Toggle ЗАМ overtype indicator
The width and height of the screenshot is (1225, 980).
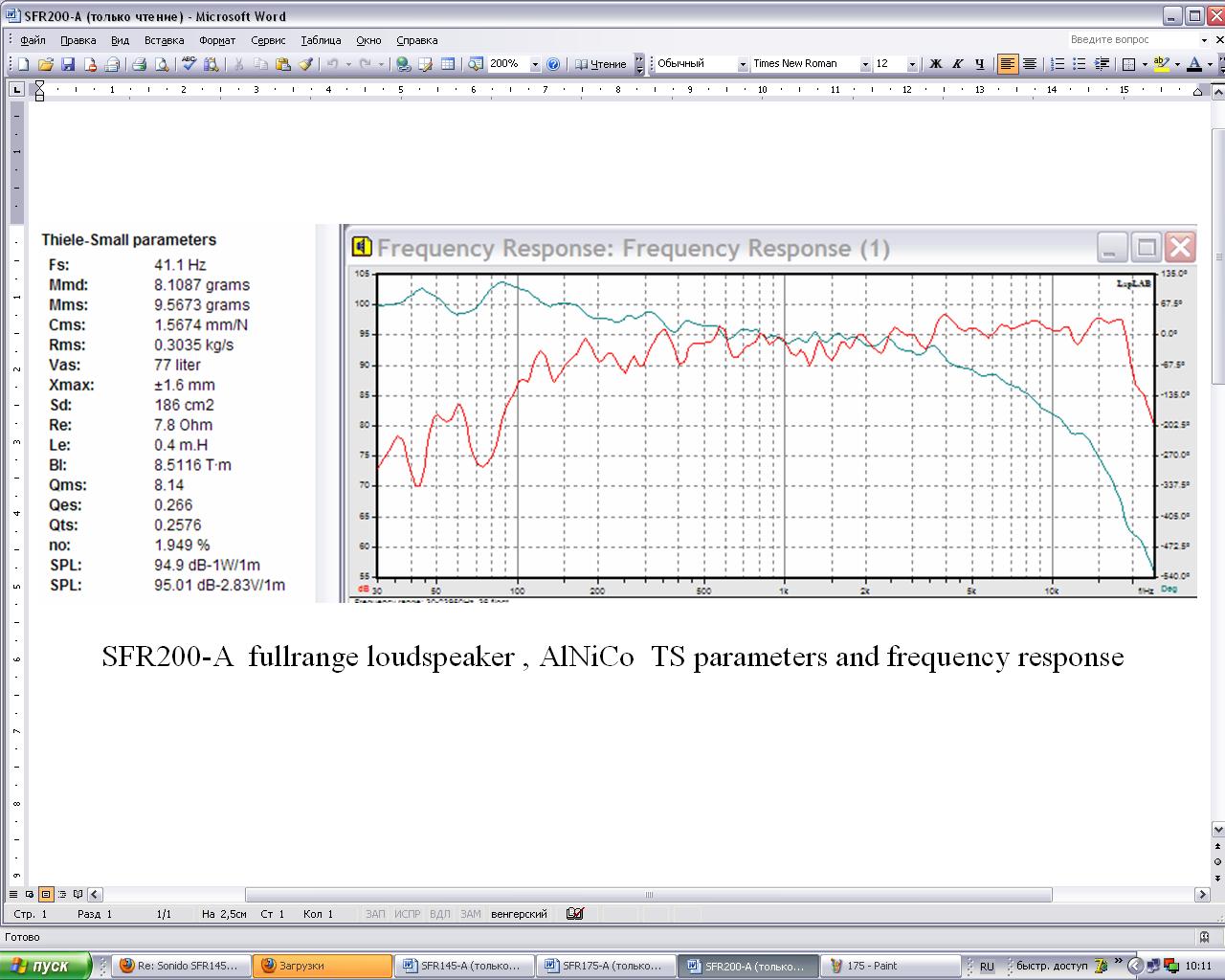pos(471,914)
